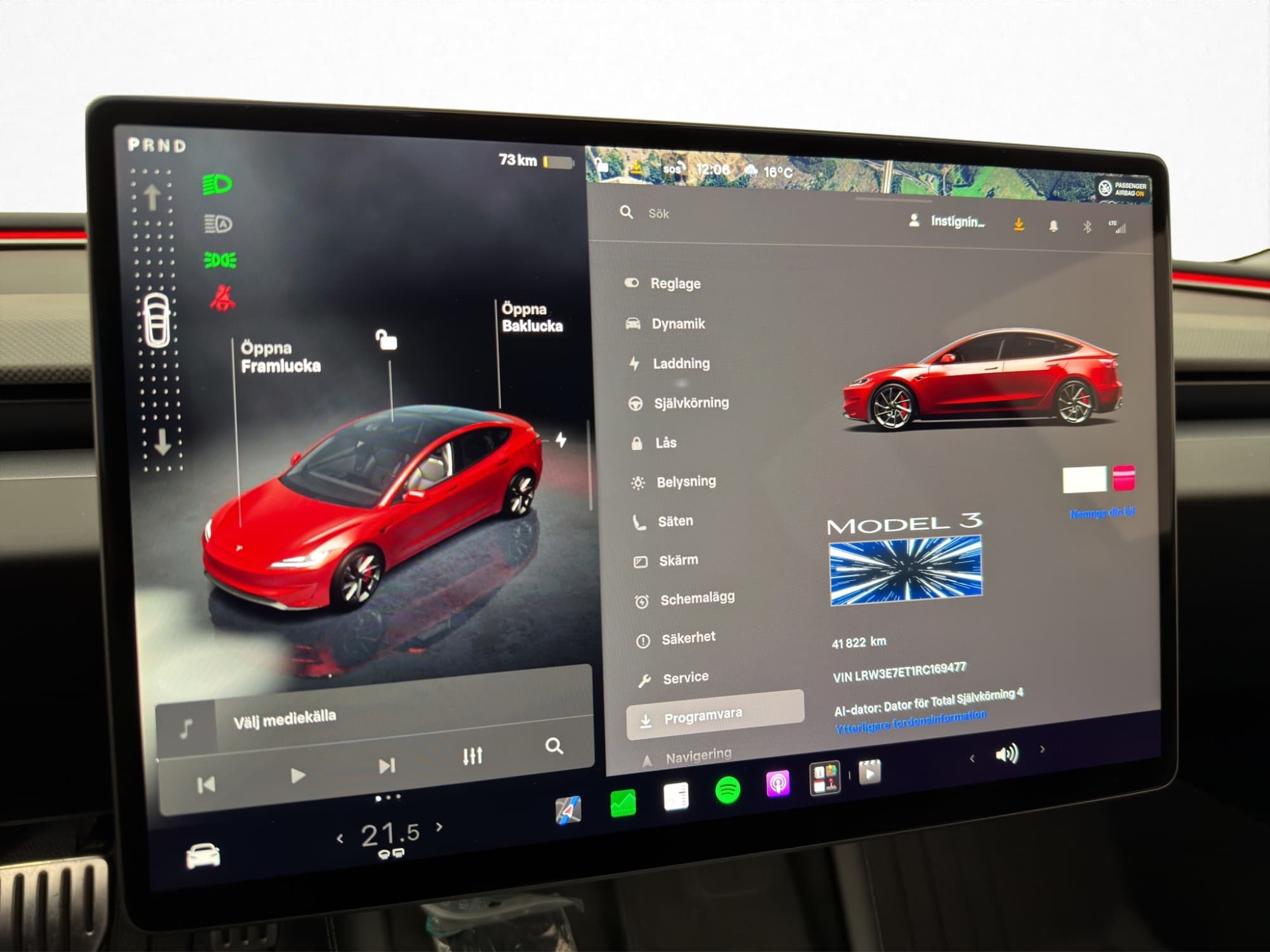
Task: Open the video theater app icon
Action: [x=870, y=772]
